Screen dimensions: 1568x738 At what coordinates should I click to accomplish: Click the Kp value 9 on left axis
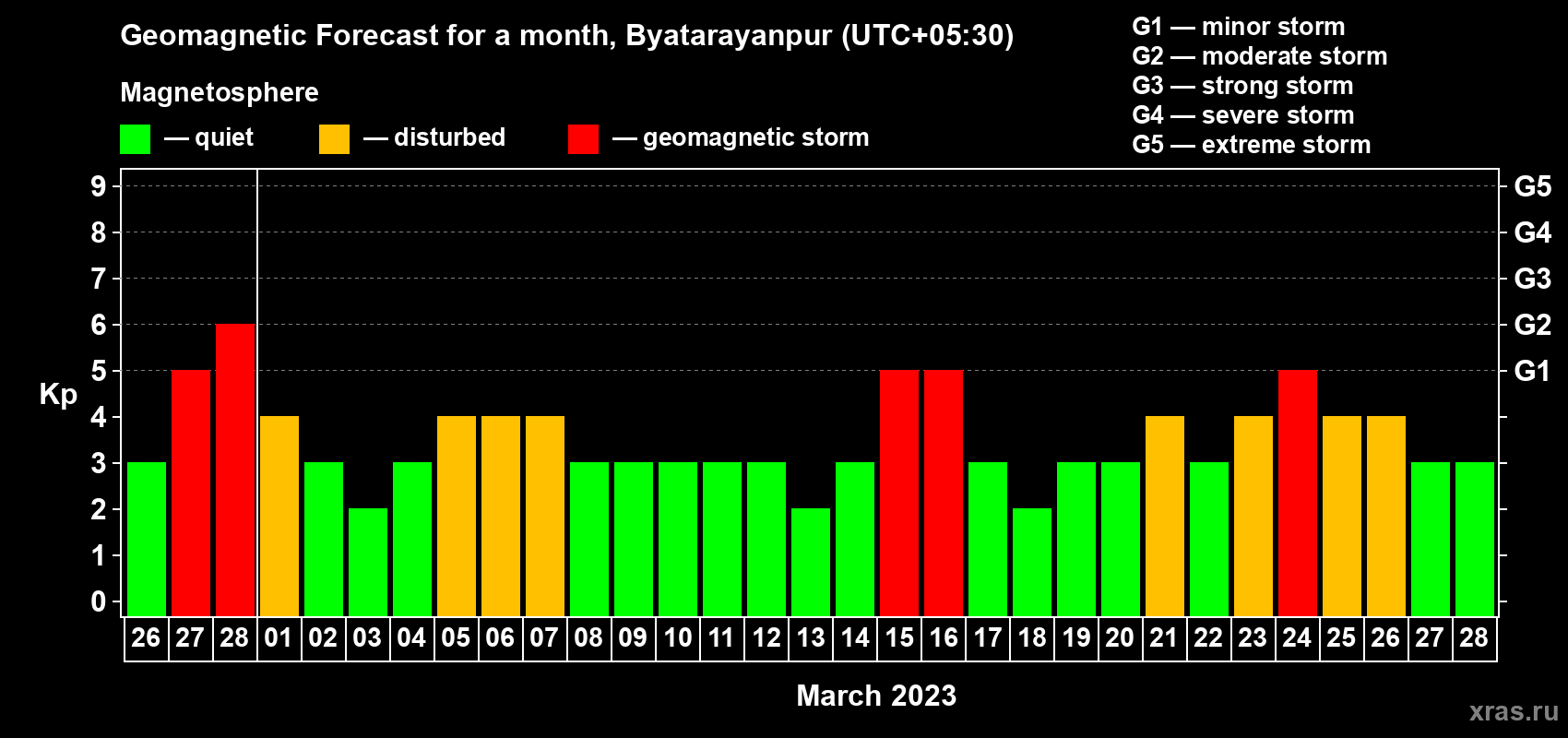coord(99,186)
